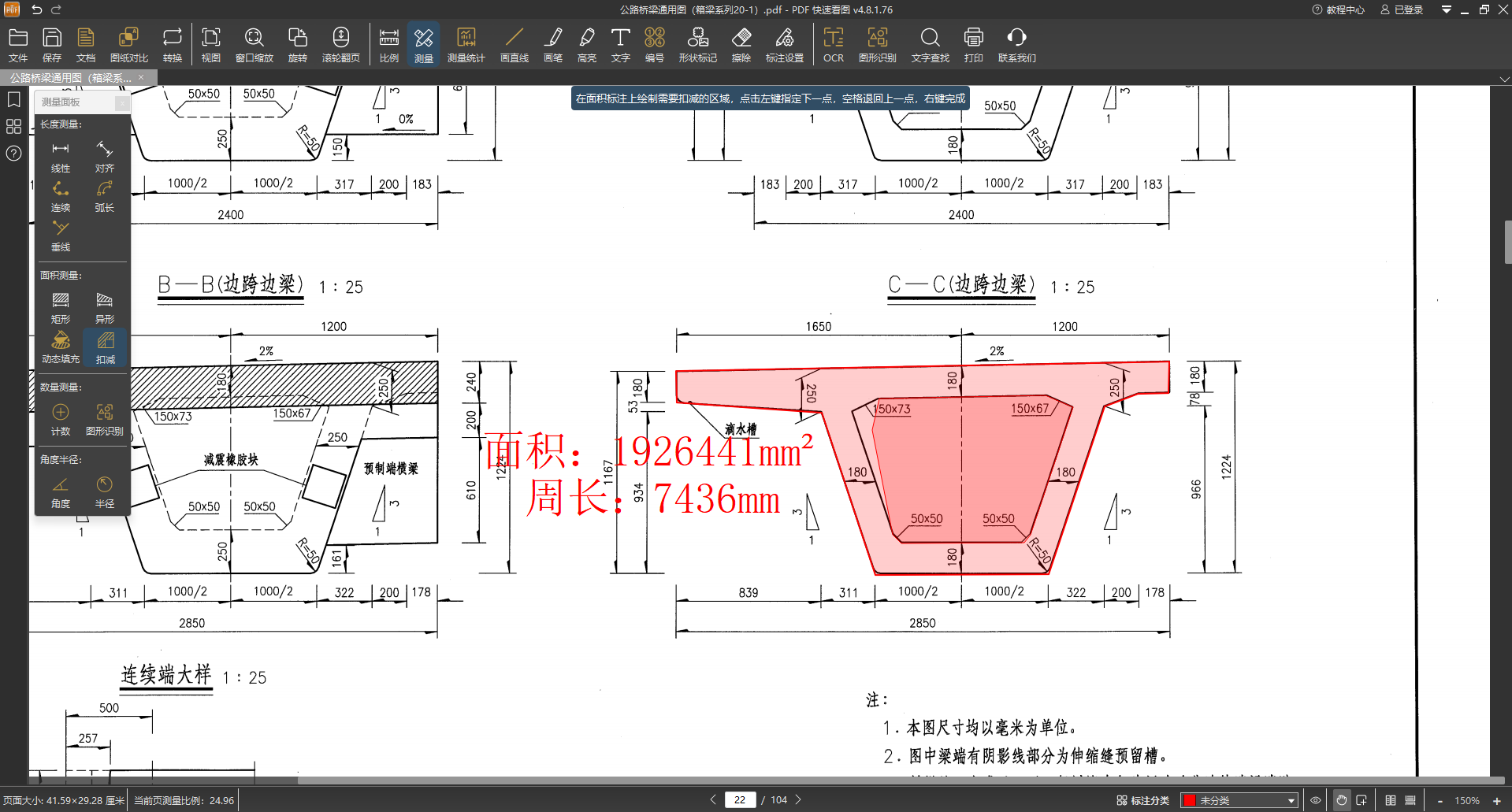Go to next page arrow
This screenshot has height=812, width=1512.
point(798,799)
